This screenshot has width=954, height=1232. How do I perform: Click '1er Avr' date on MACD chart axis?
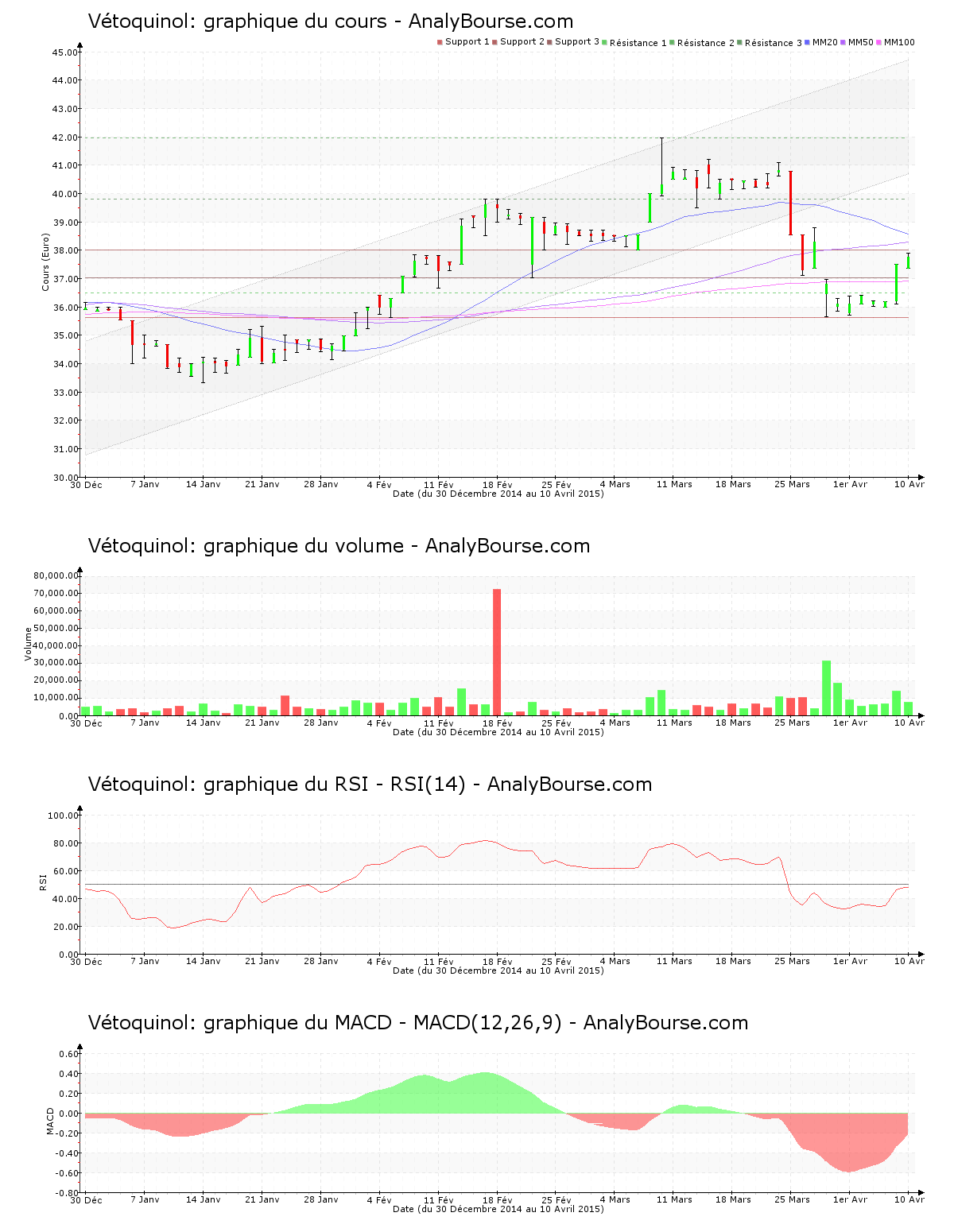(x=850, y=1199)
